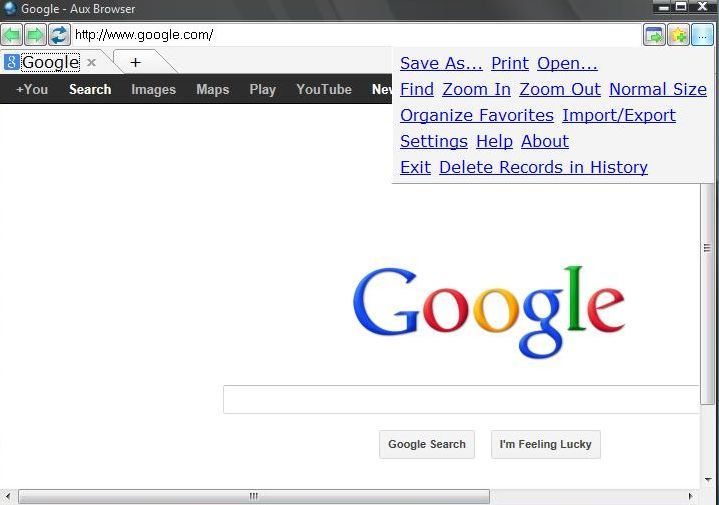Open About from the tools menu
The width and height of the screenshot is (719, 505).
tap(545, 141)
